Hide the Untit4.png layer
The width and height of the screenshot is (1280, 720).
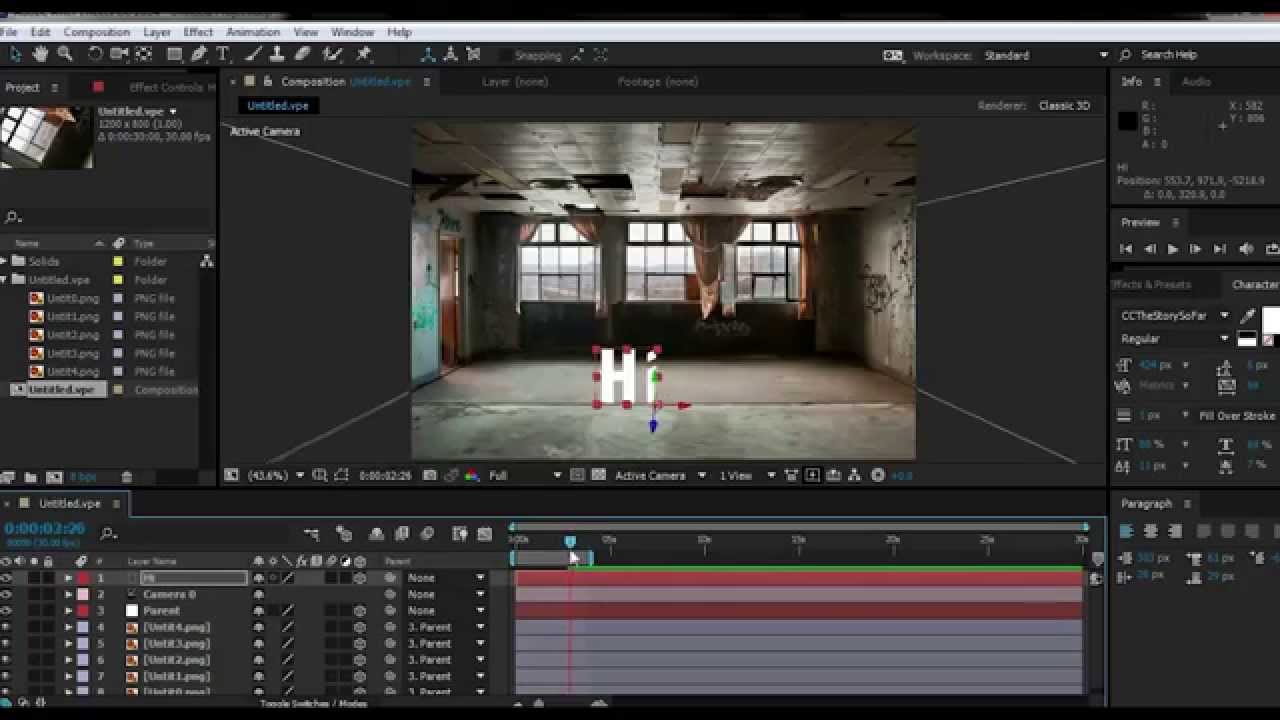[7, 627]
